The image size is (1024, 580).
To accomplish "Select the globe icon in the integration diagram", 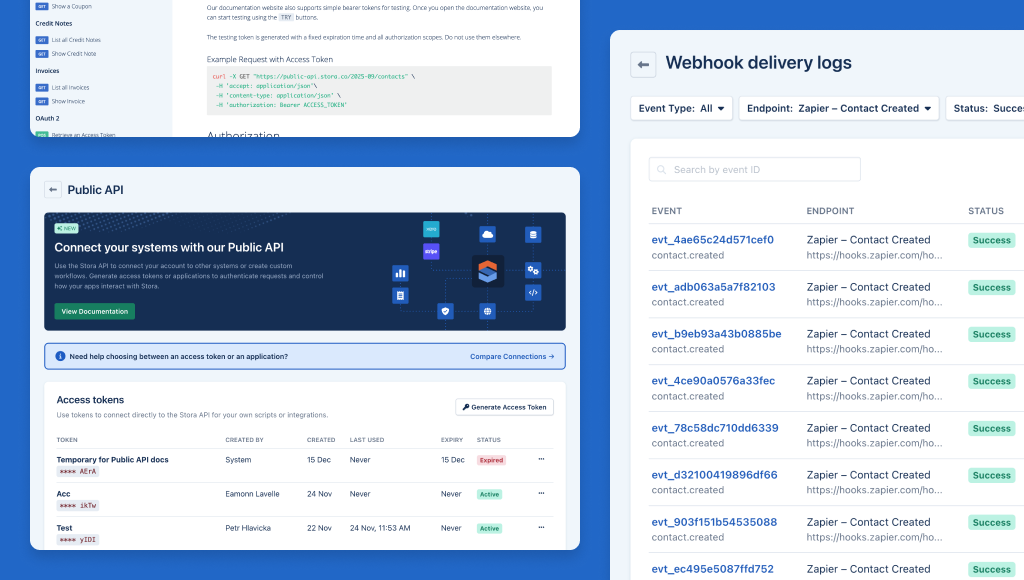I will pos(488,311).
